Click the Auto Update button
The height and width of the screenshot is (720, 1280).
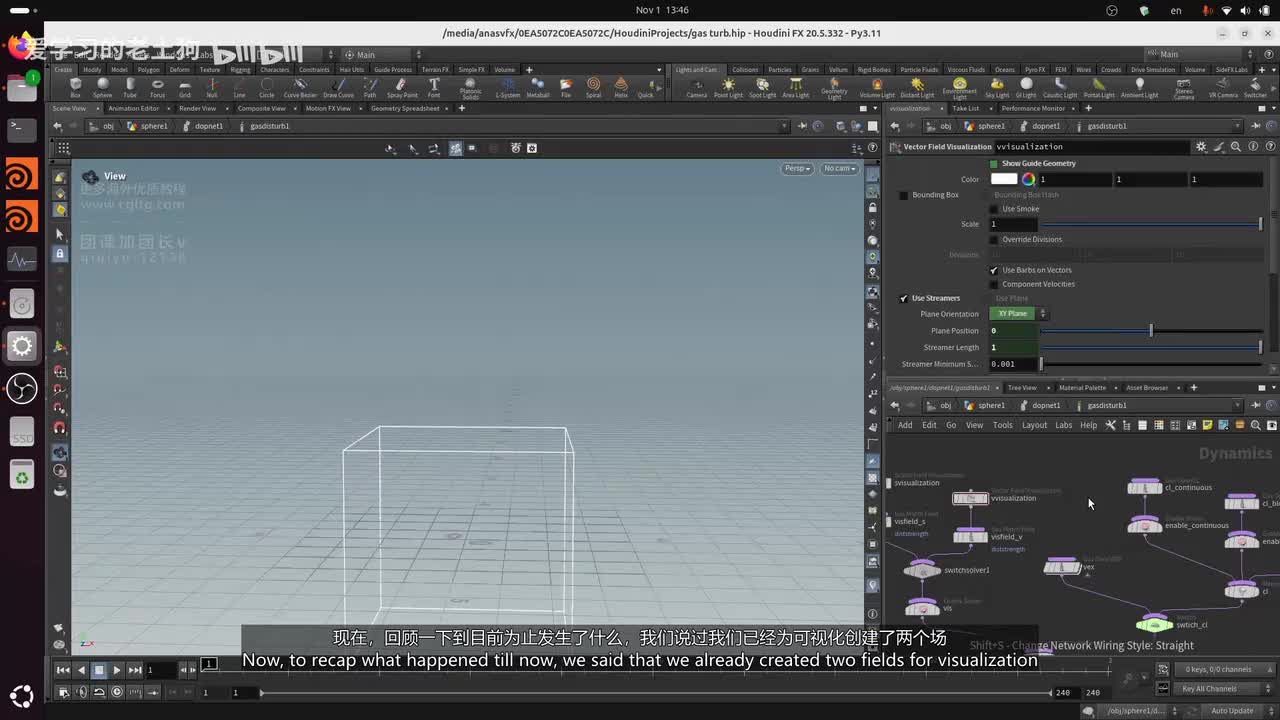1231,711
